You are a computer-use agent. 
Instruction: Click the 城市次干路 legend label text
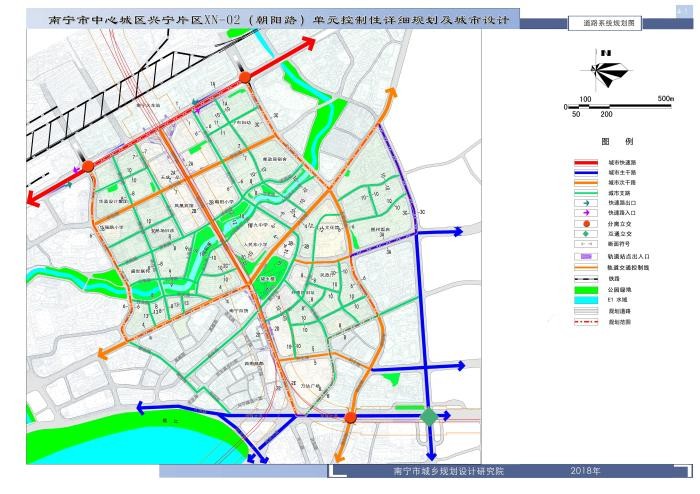pyautogui.click(x=622, y=183)
